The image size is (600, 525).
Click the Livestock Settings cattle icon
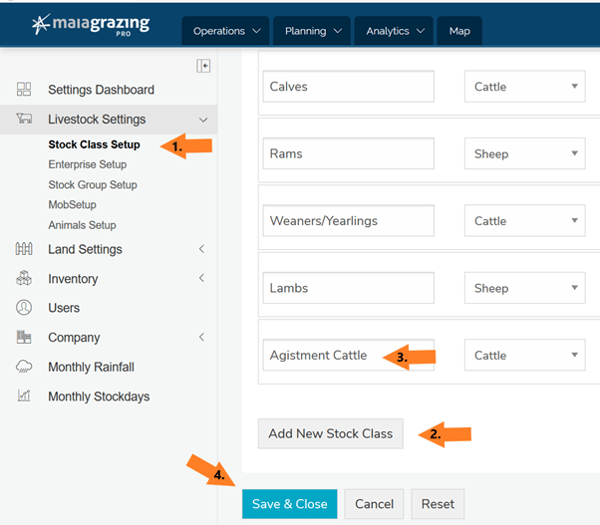(x=24, y=120)
